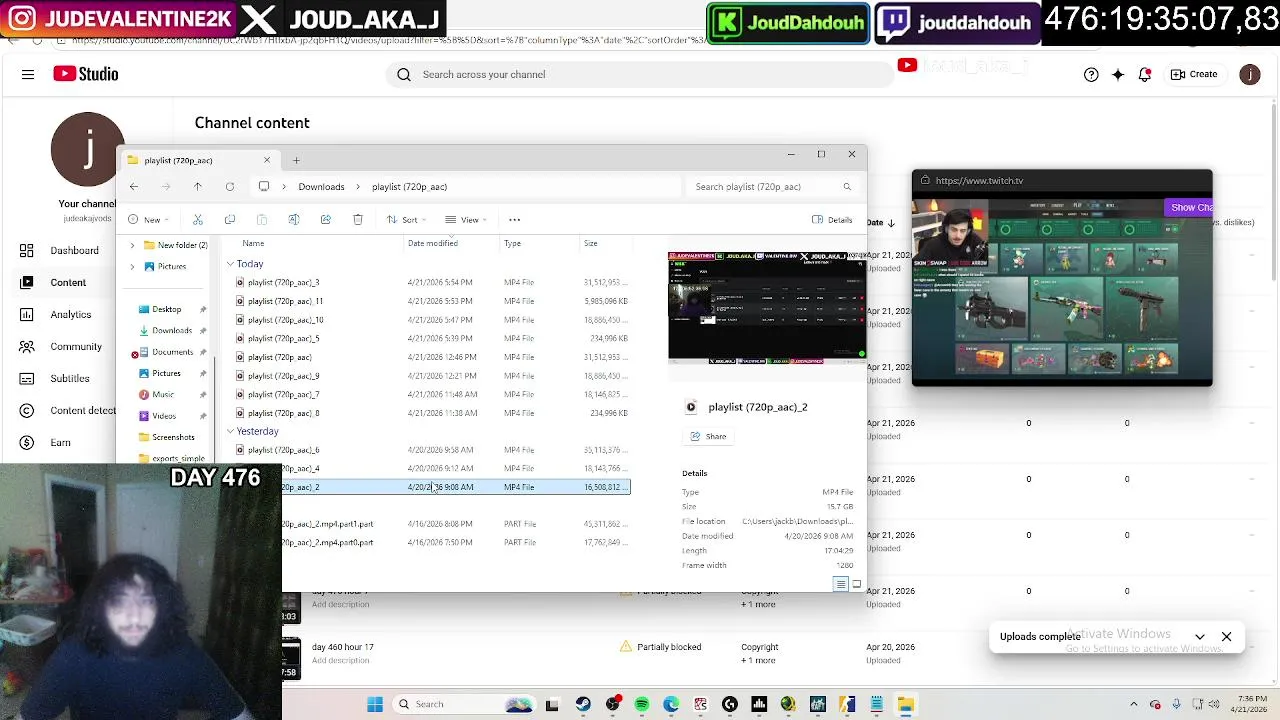This screenshot has height=720, width=1280.
Task: Click the Rename icon in Explorer toolbar
Action: [x=294, y=219]
